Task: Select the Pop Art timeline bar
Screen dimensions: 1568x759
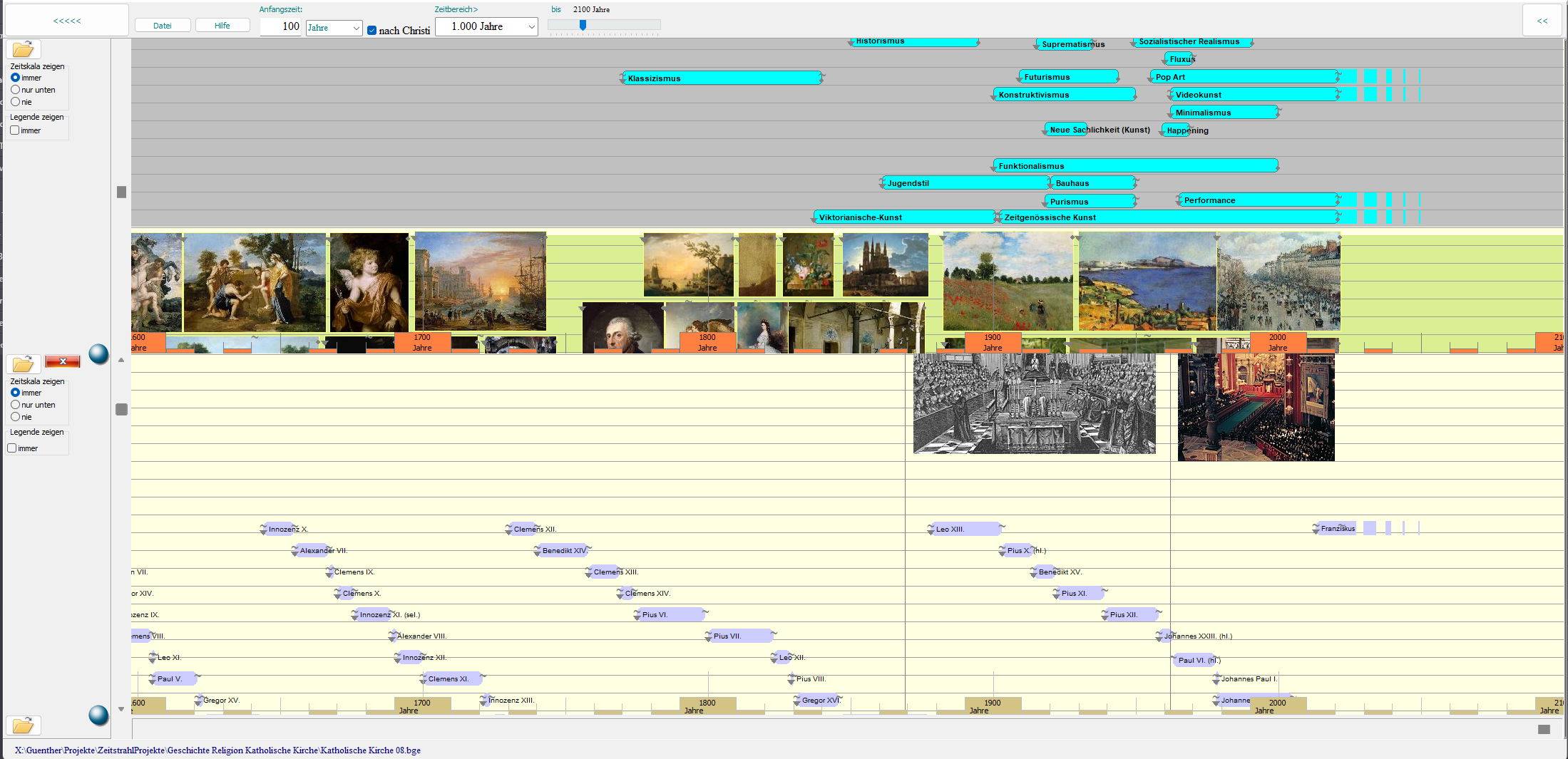Action: pos(1243,77)
